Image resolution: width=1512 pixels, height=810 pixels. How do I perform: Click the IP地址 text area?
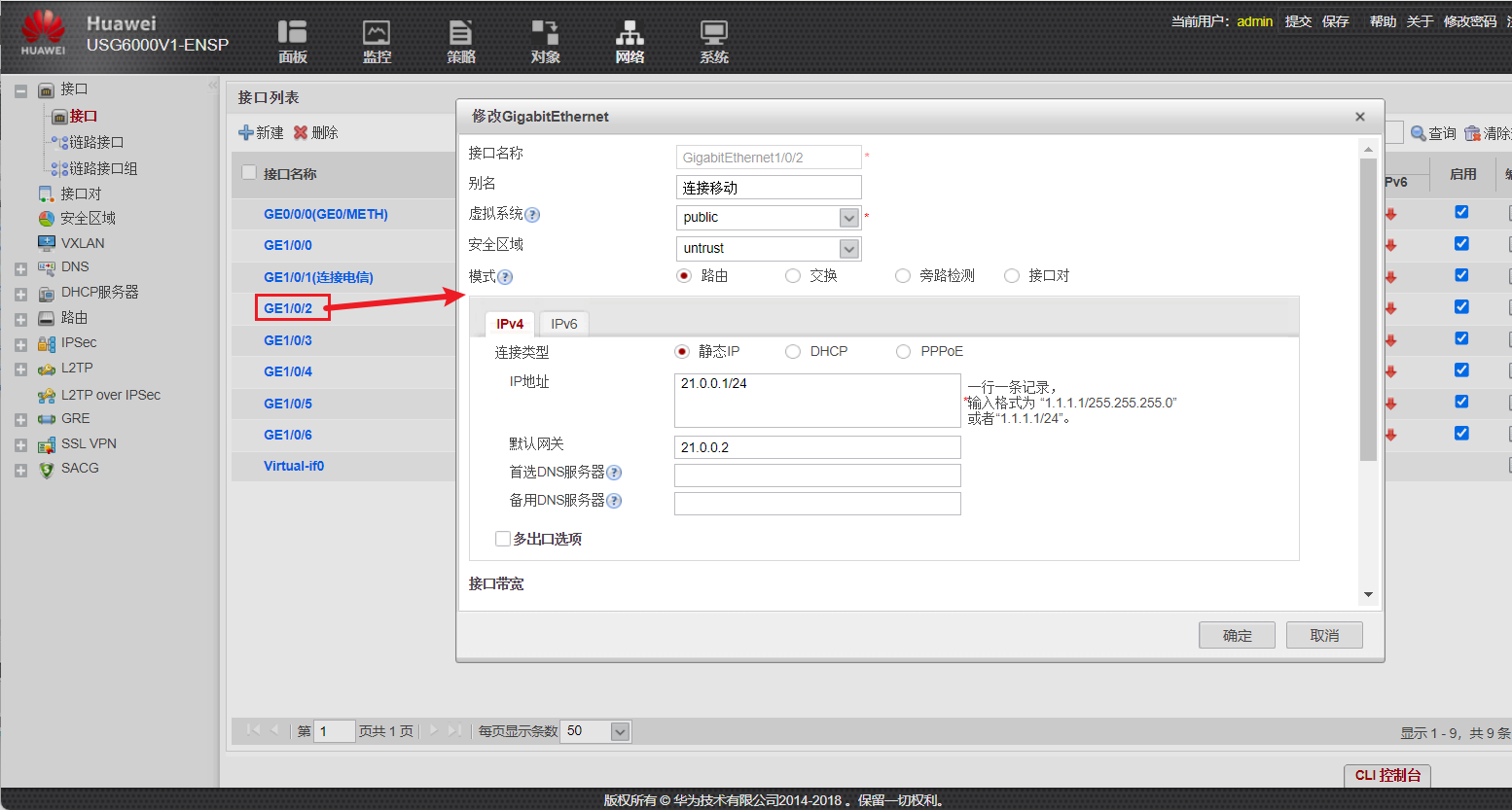pyautogui.click(x=817, y=401)
